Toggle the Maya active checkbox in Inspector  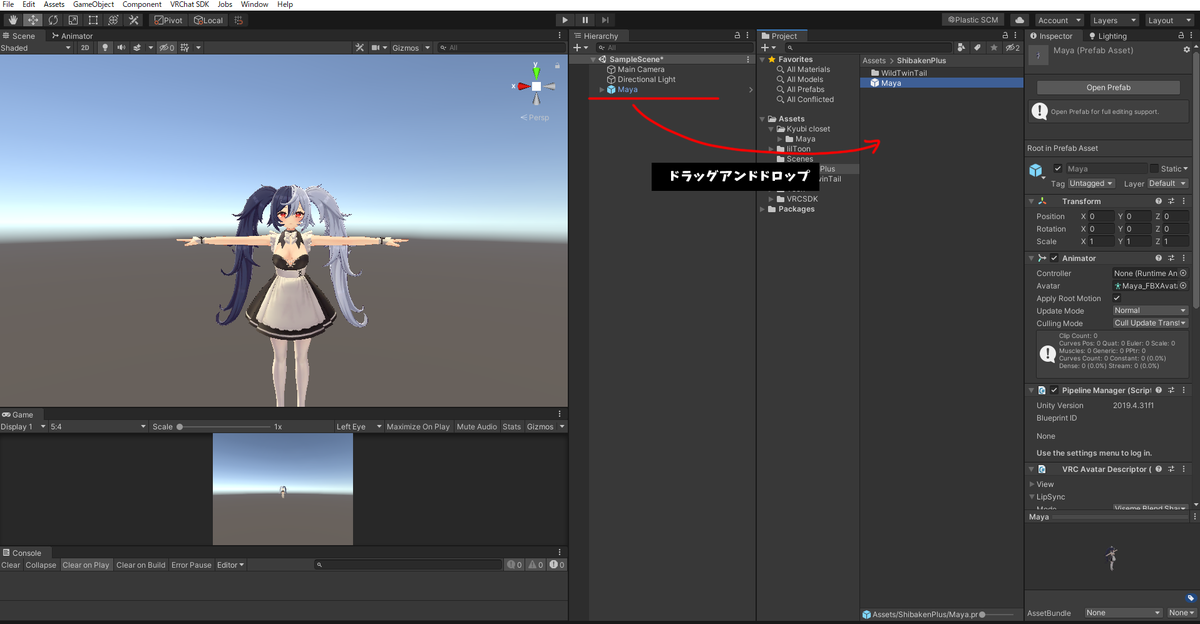pyautogui.click(x=1058, y=169)
